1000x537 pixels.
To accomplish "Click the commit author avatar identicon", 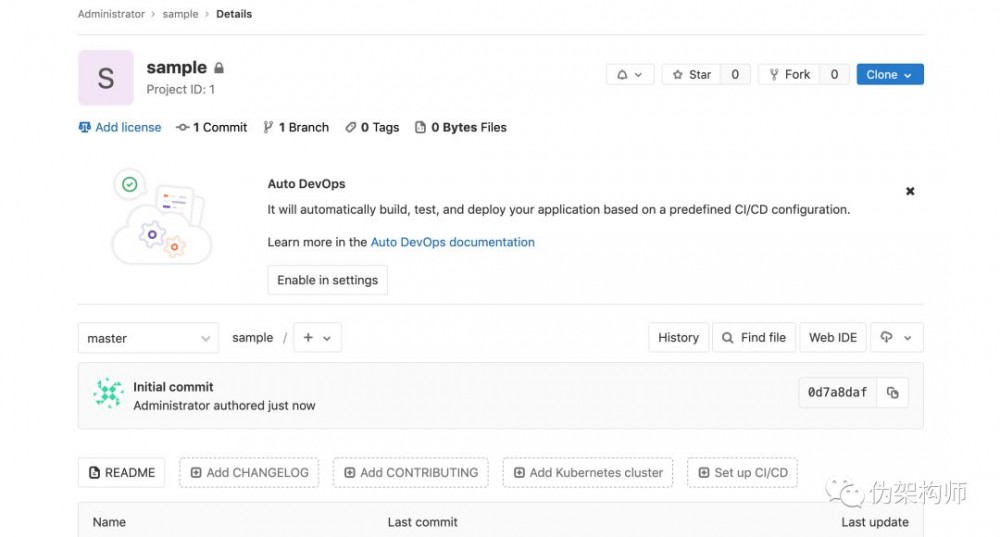I will coord(108,394).
